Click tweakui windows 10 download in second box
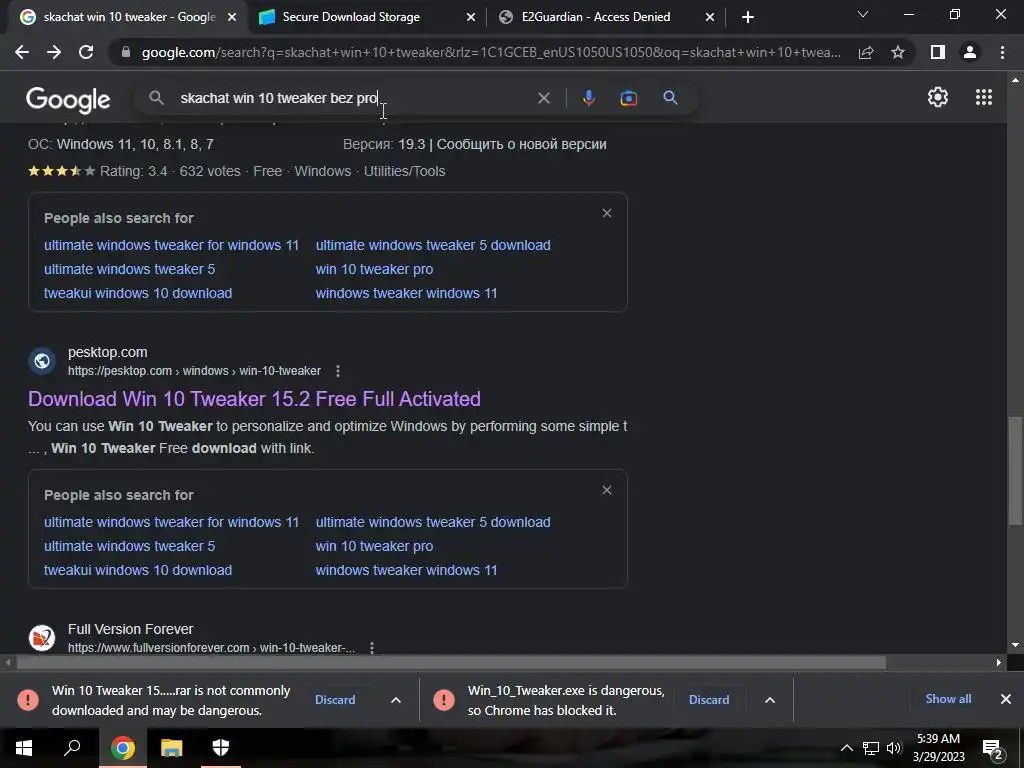Screen dimensions: 1024x768 (138, 570)
